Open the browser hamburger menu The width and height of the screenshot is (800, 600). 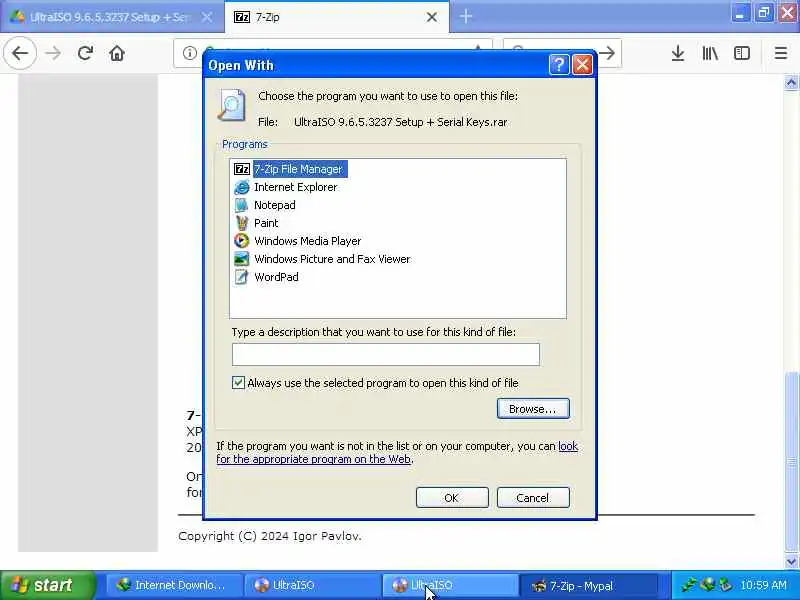tap(781, 53)
